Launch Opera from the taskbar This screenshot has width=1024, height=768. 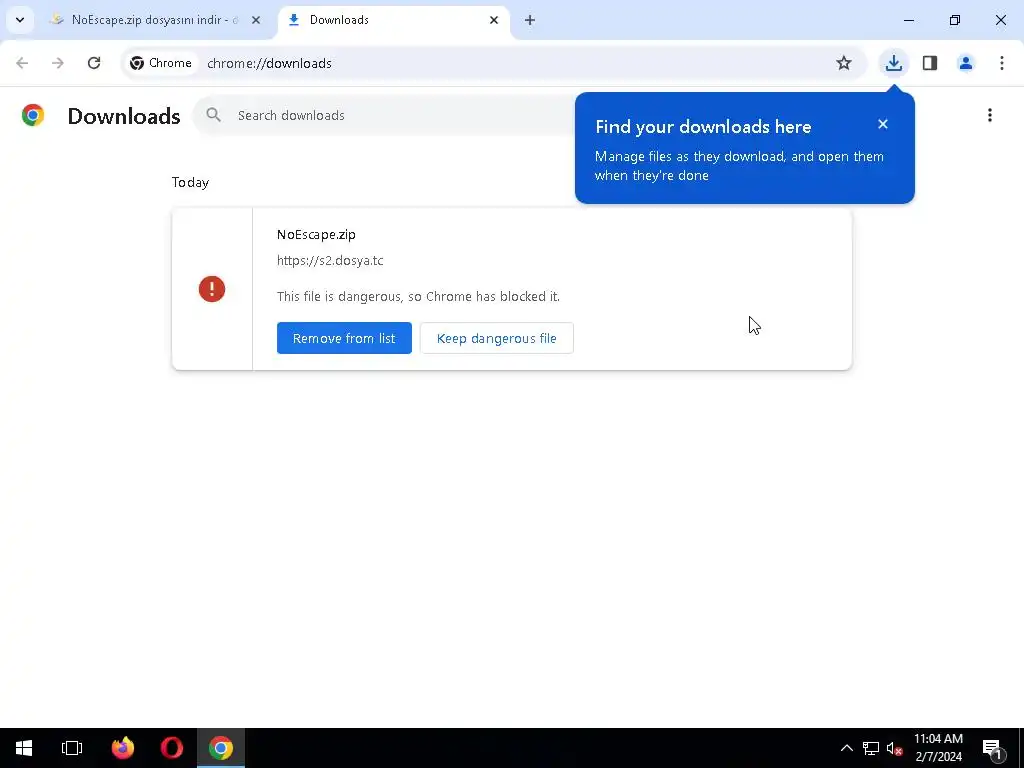172,748
